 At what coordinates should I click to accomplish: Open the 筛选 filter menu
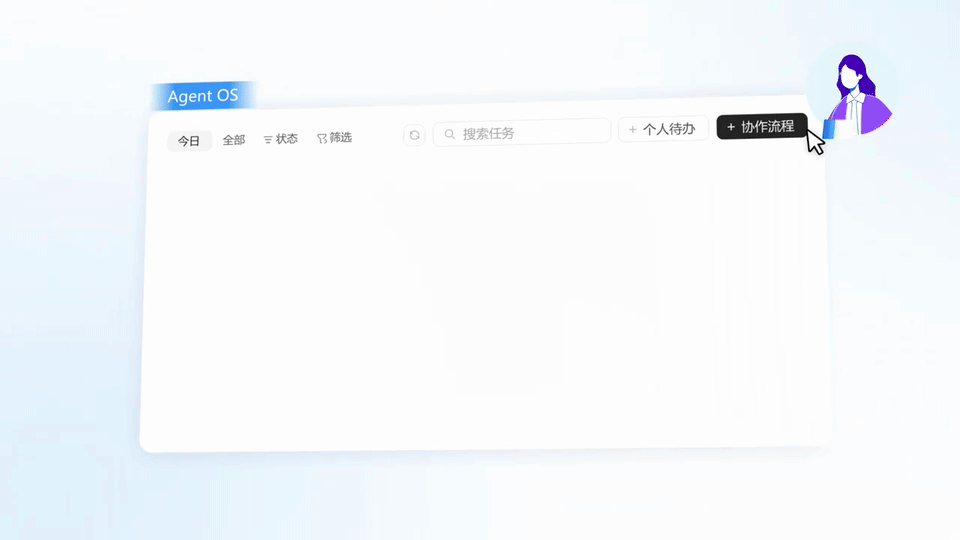click(334, 138)
